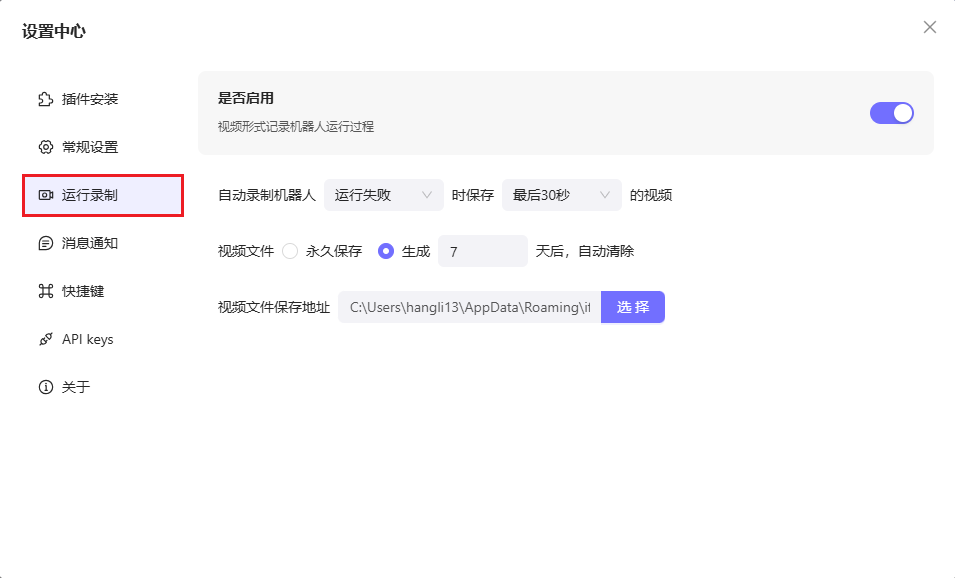
Task: Go to the API keys page
Action: tap(88, 339)
